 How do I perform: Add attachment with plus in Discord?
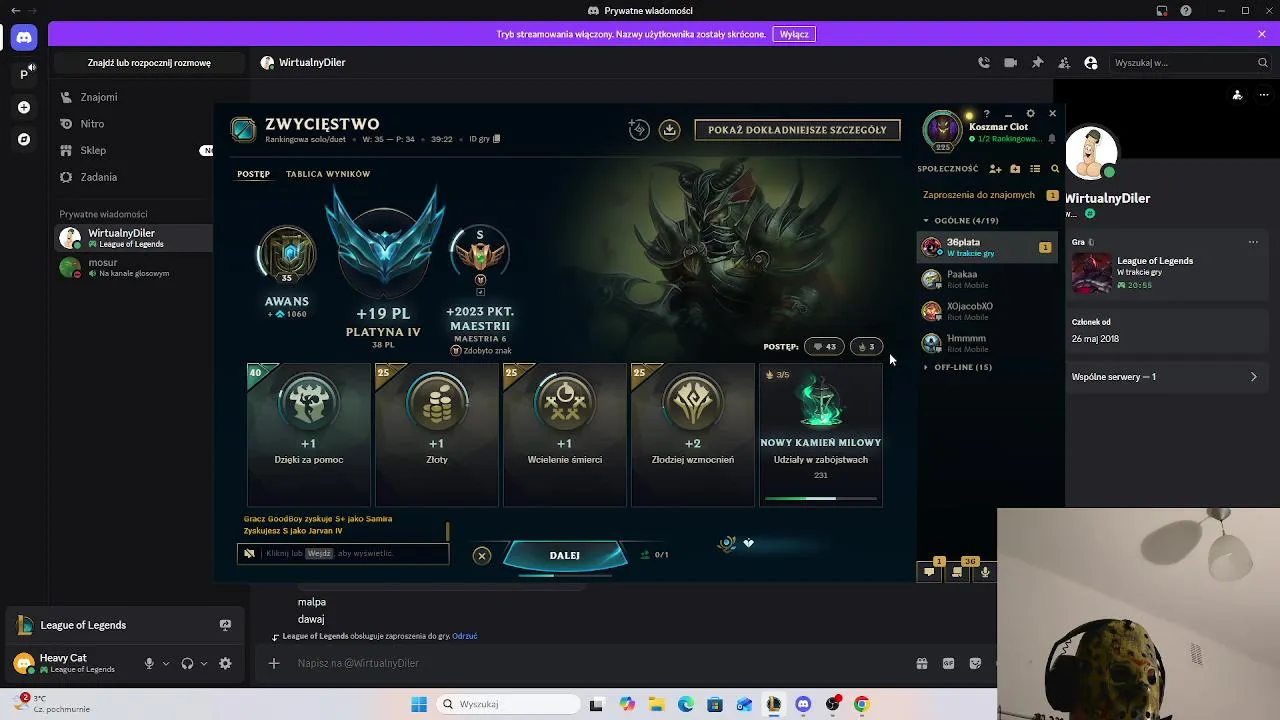point(274,663)
